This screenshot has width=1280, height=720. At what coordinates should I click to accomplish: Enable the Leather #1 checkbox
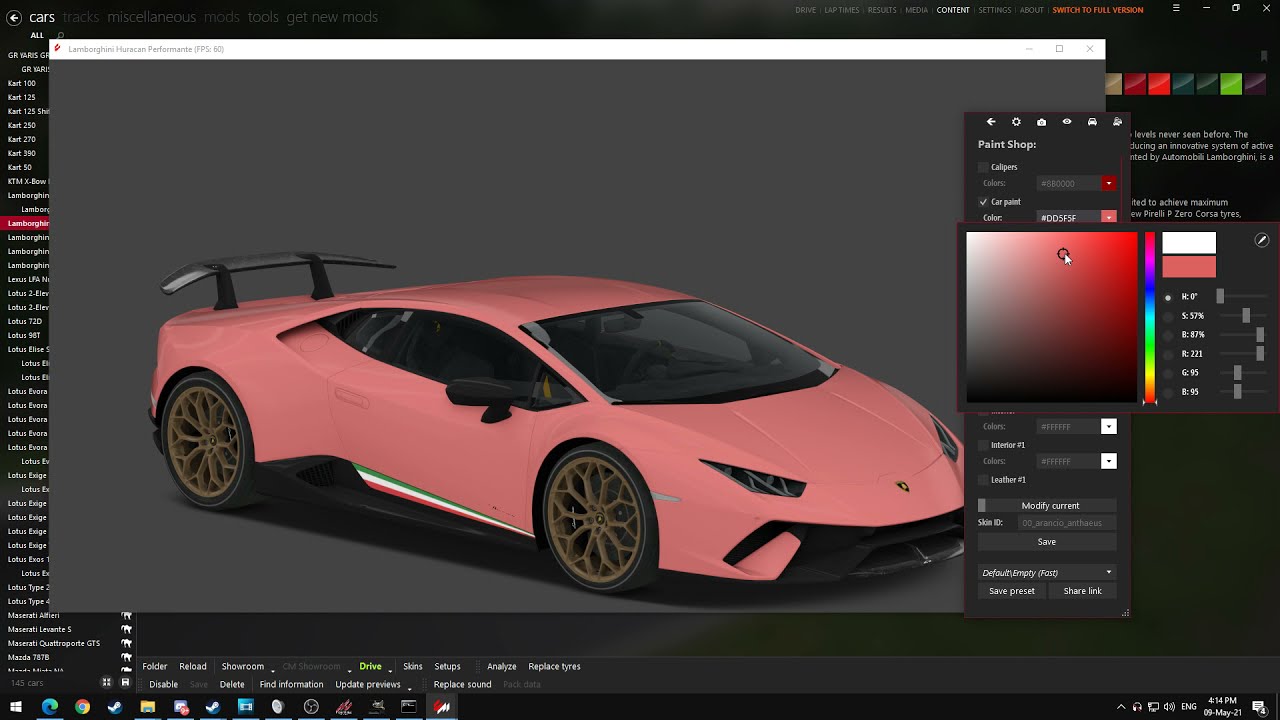983,480
